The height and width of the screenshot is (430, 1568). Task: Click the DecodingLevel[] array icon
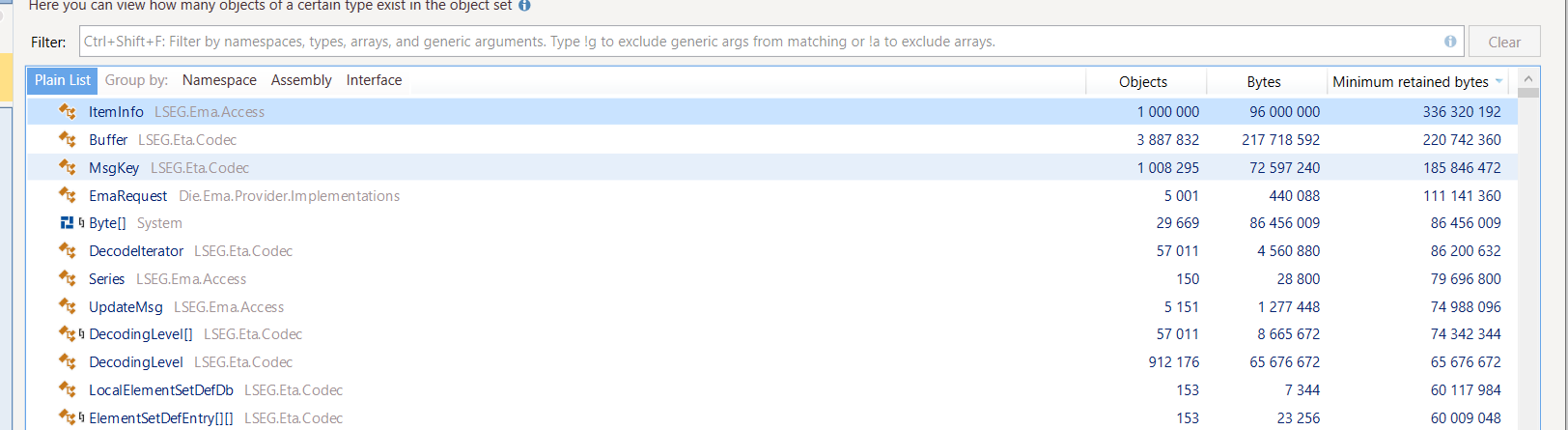(x=68, y=333)
